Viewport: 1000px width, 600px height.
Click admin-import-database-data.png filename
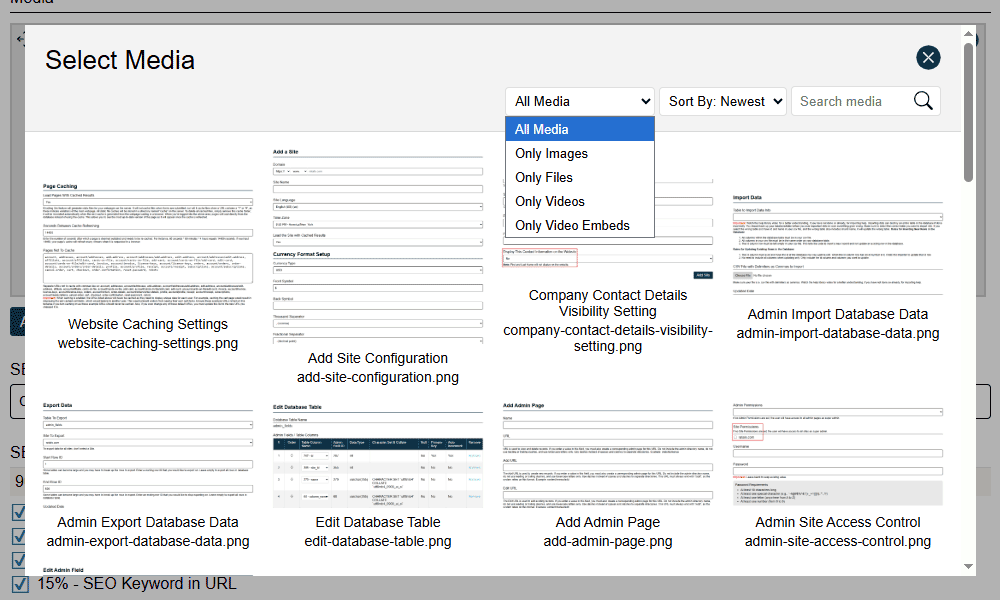(x=837, y=333)
